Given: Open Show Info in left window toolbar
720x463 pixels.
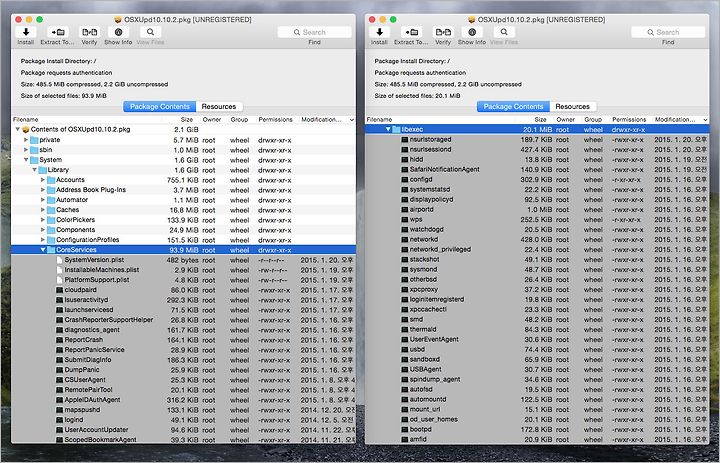Looking at the screenshot, I should coord(118,32).
